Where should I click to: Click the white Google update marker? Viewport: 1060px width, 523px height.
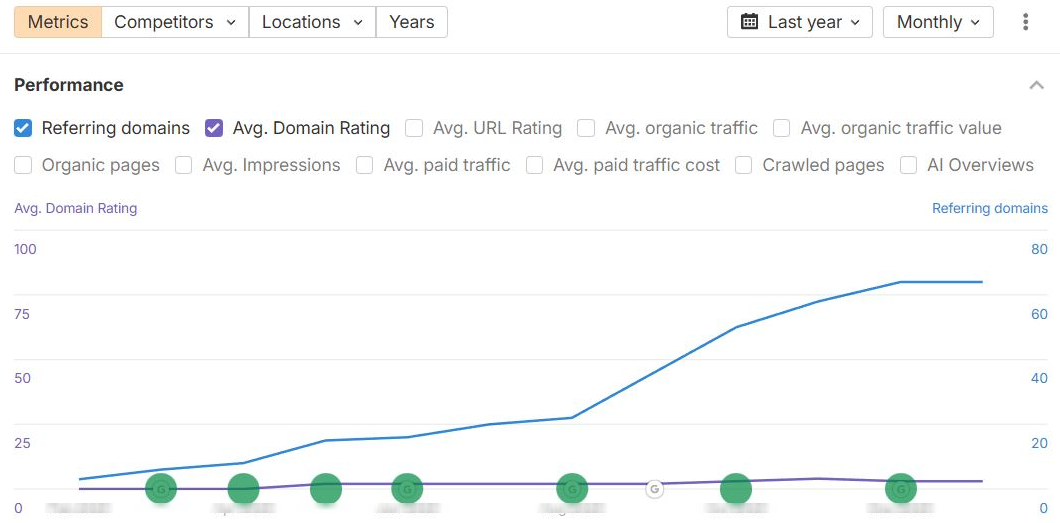coord(654,489)
